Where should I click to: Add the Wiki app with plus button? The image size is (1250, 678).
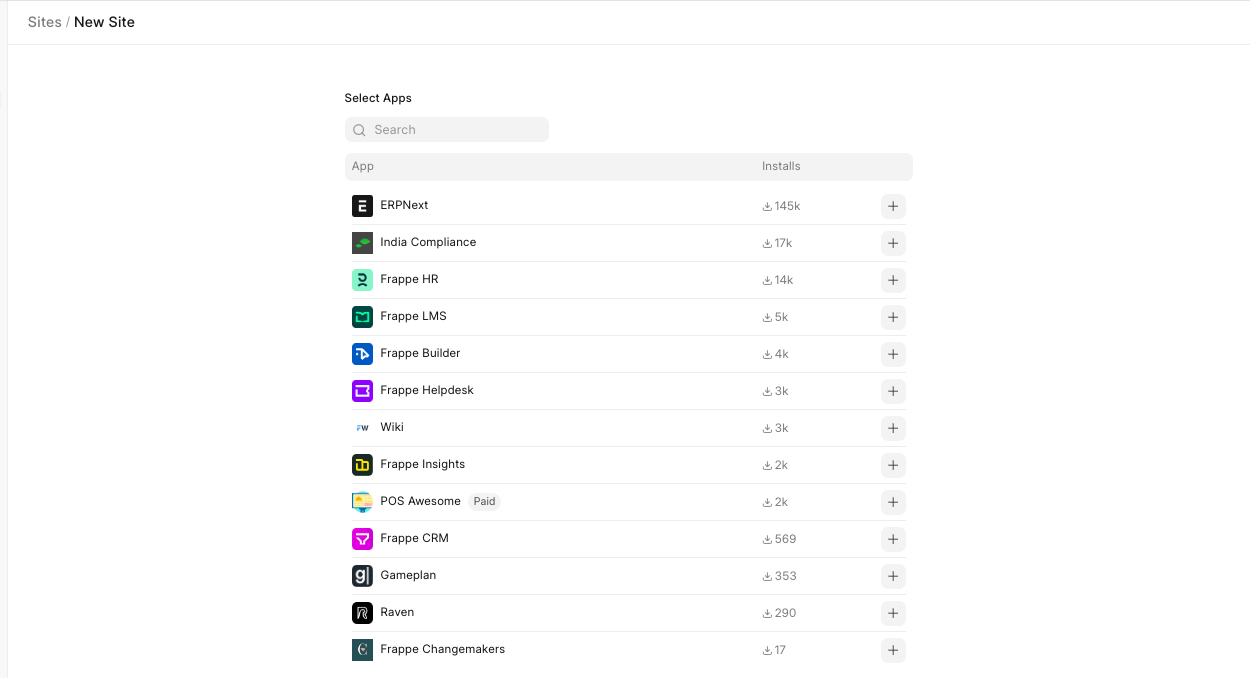(893, 428)
